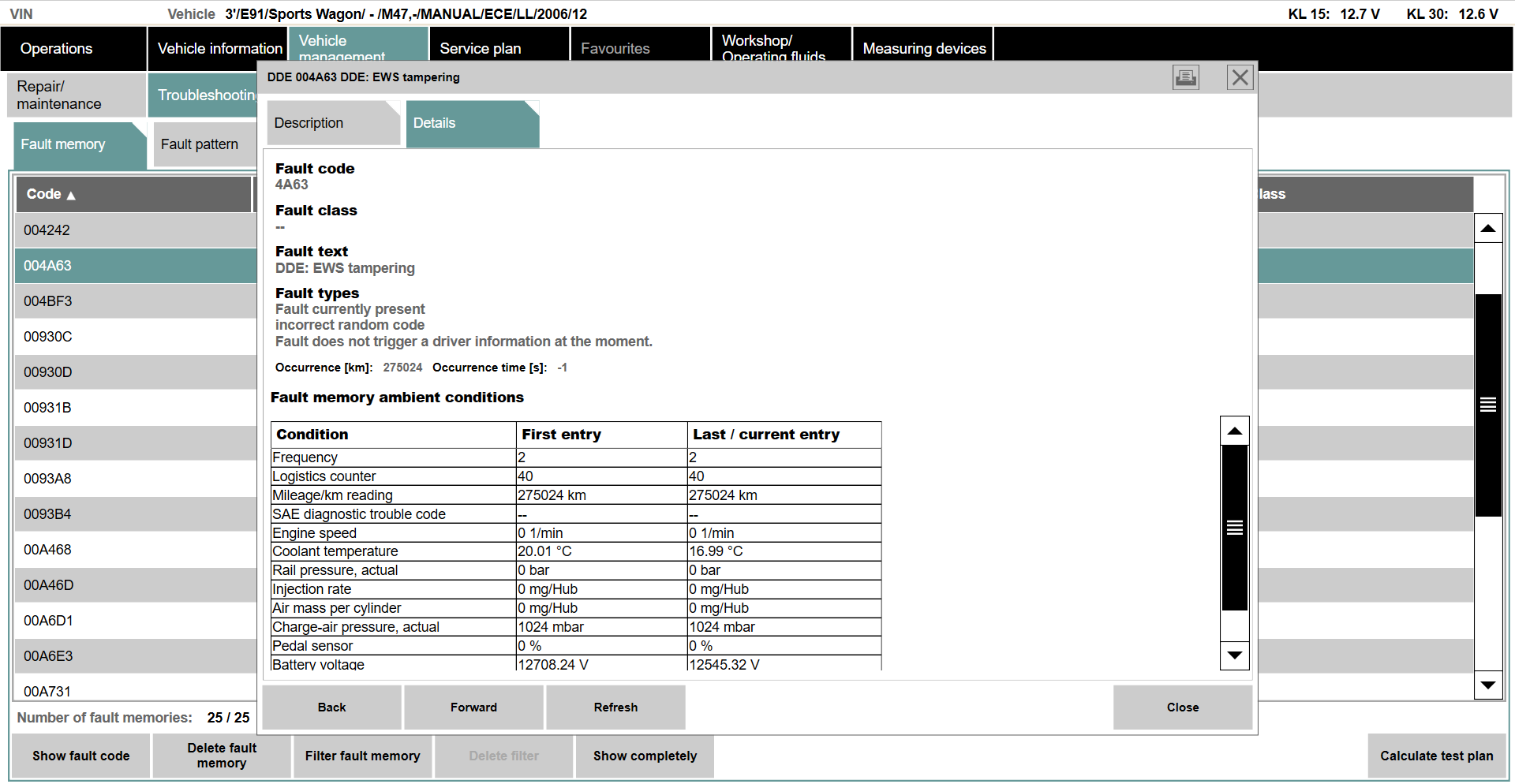Screen dimensions: 1515x784
Task: Print the fault details using printer icon
Action: point(1185,77)
